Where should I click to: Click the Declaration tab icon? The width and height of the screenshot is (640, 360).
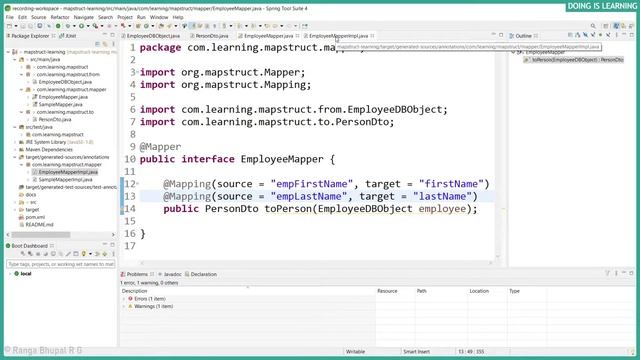tap(187, 274)
